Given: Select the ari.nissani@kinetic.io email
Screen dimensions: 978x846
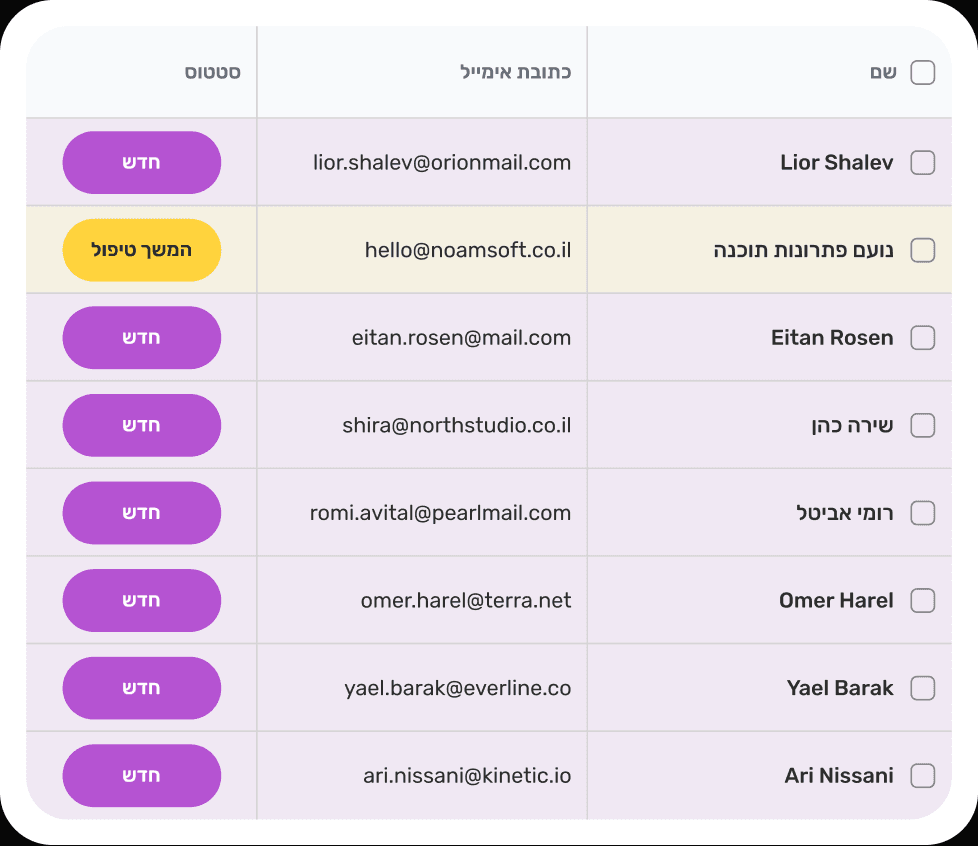Looking at the screenshot, I should click(467, 776).
